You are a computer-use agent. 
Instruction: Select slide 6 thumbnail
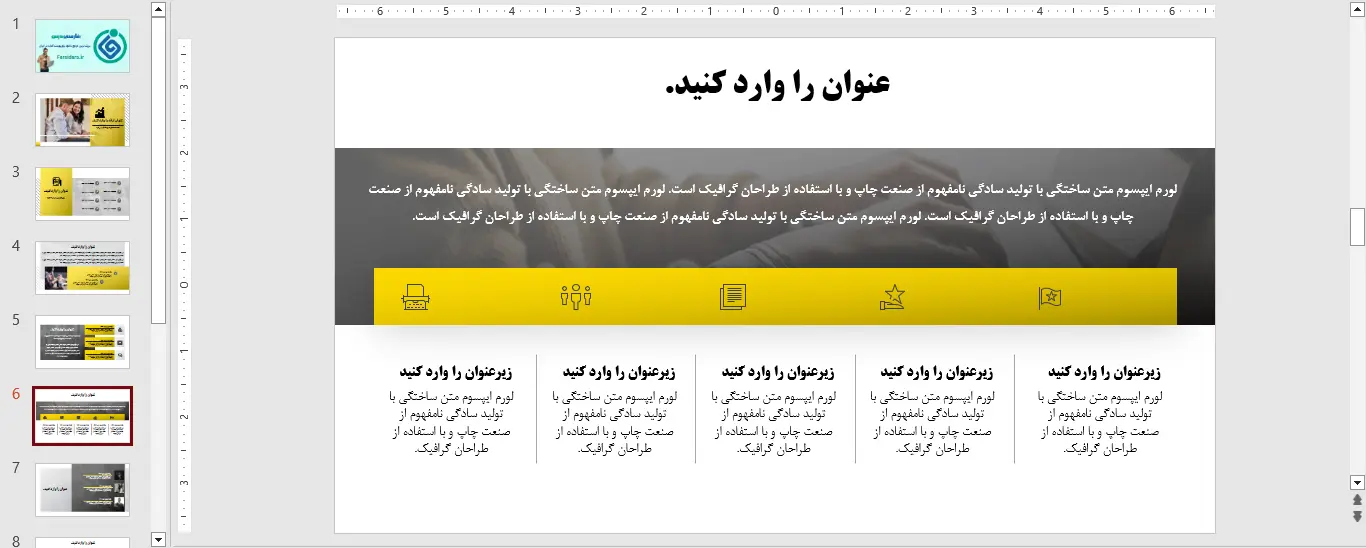[x=83, y=416]
